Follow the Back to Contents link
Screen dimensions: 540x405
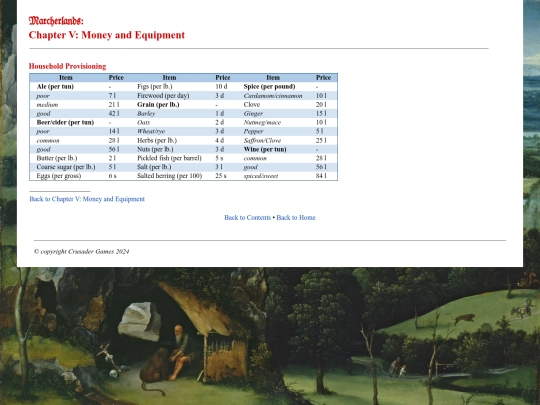tap(248, 218)
